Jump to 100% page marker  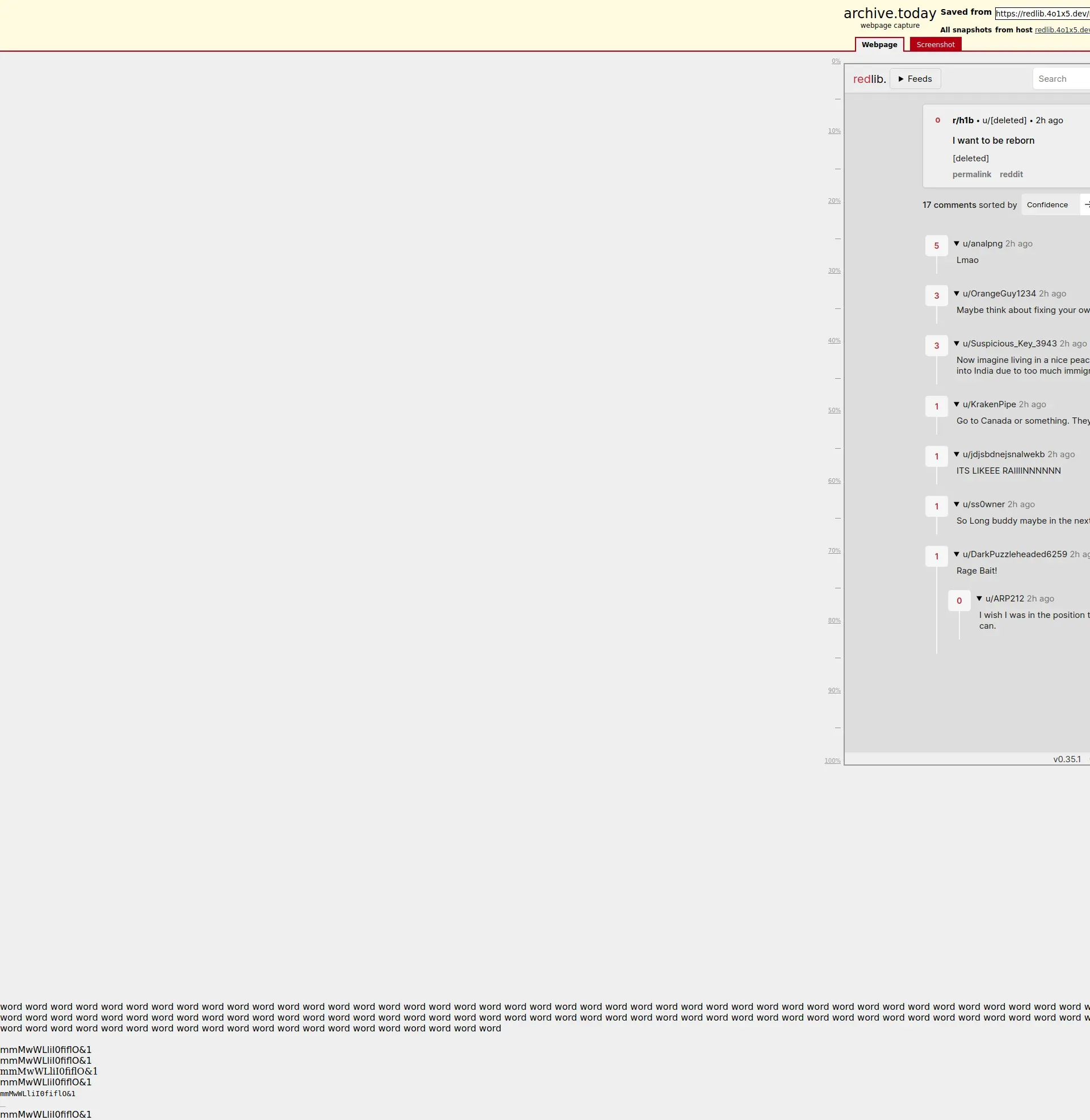pyautogui.click(x=832, y=761)
